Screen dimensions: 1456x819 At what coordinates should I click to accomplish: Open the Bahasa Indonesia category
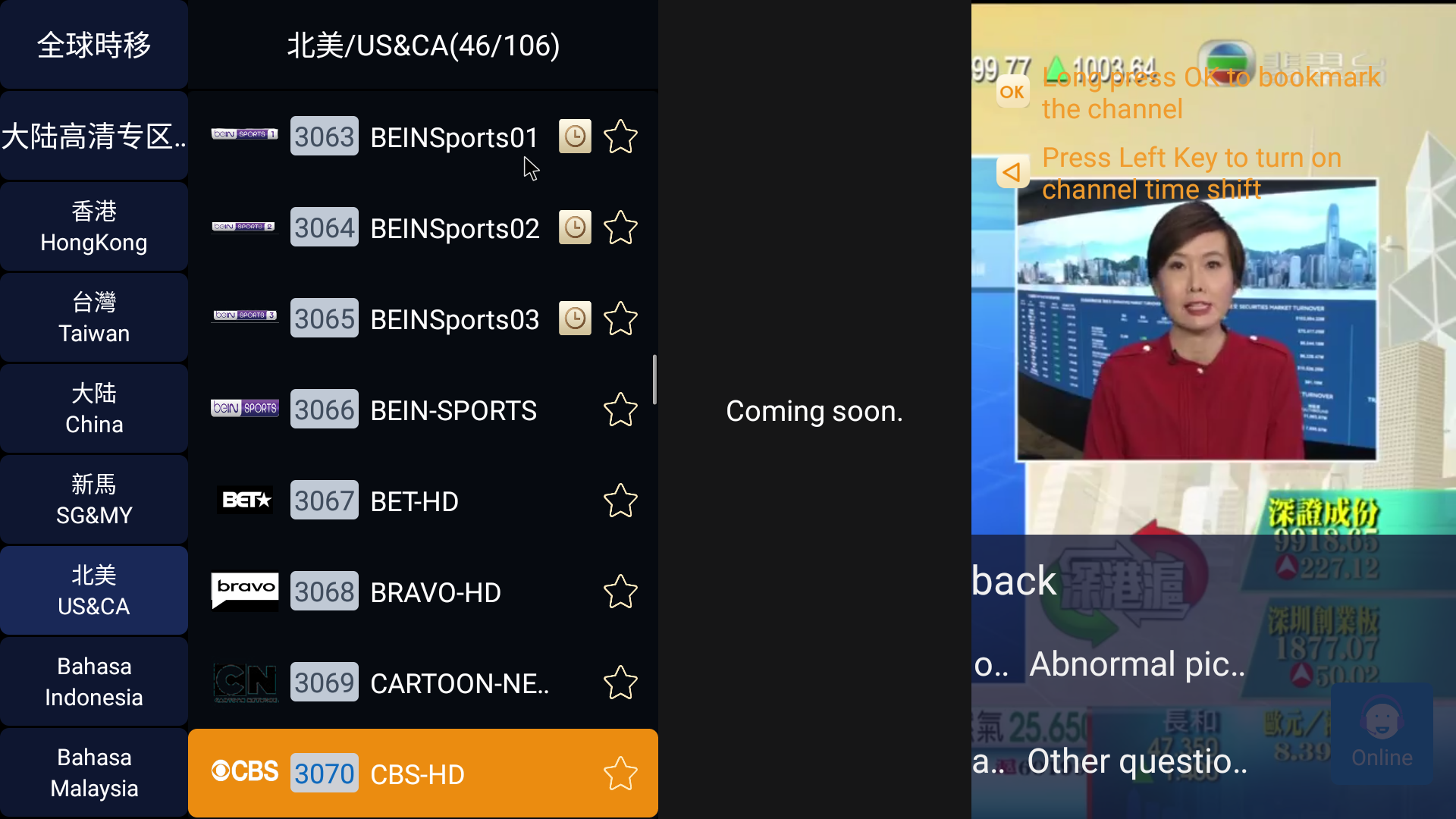(94, 682)
